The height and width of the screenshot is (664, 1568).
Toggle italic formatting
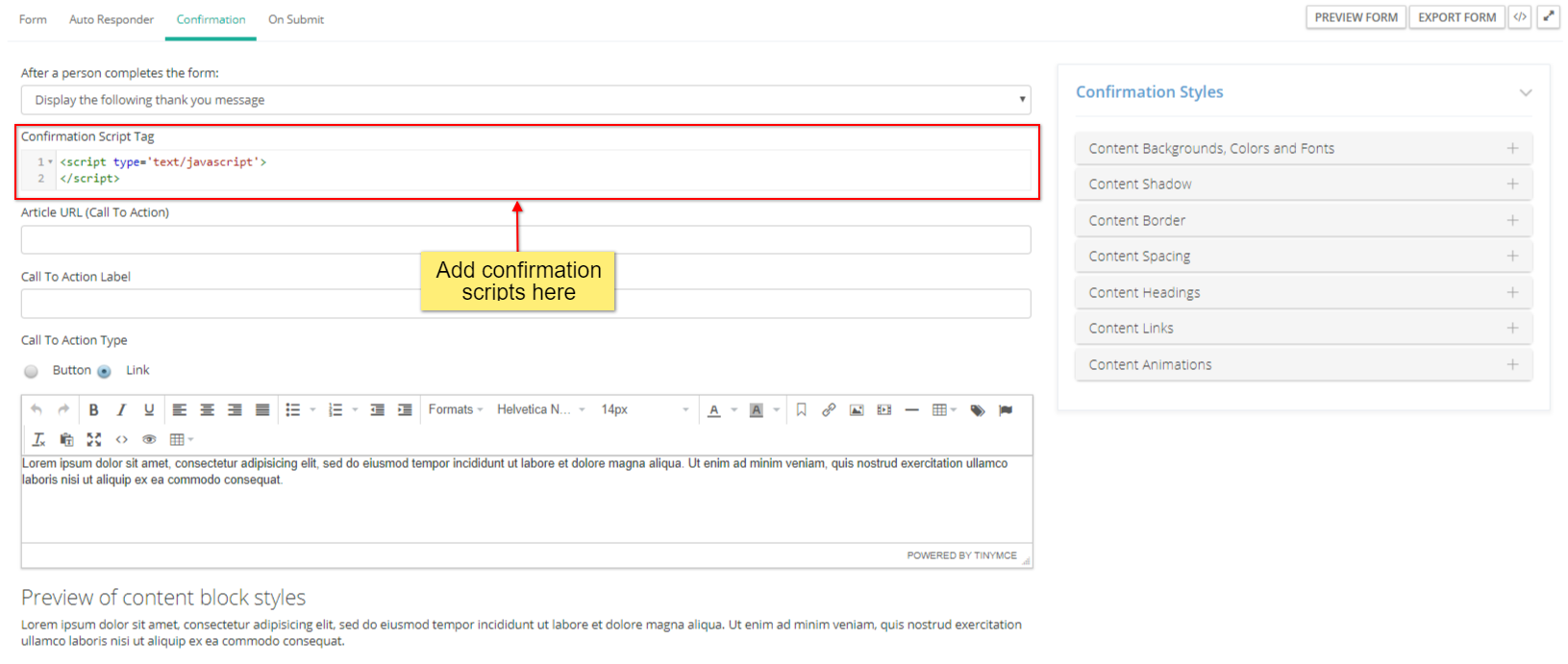(121, 410)
